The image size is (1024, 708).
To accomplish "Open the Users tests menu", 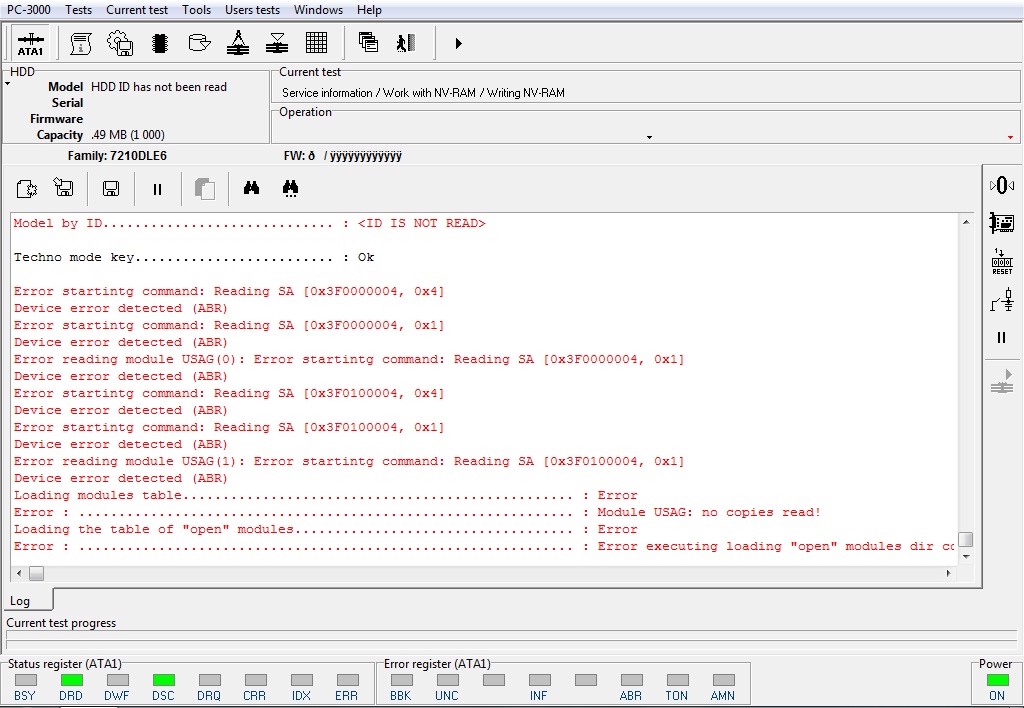I will click(252, 10).
